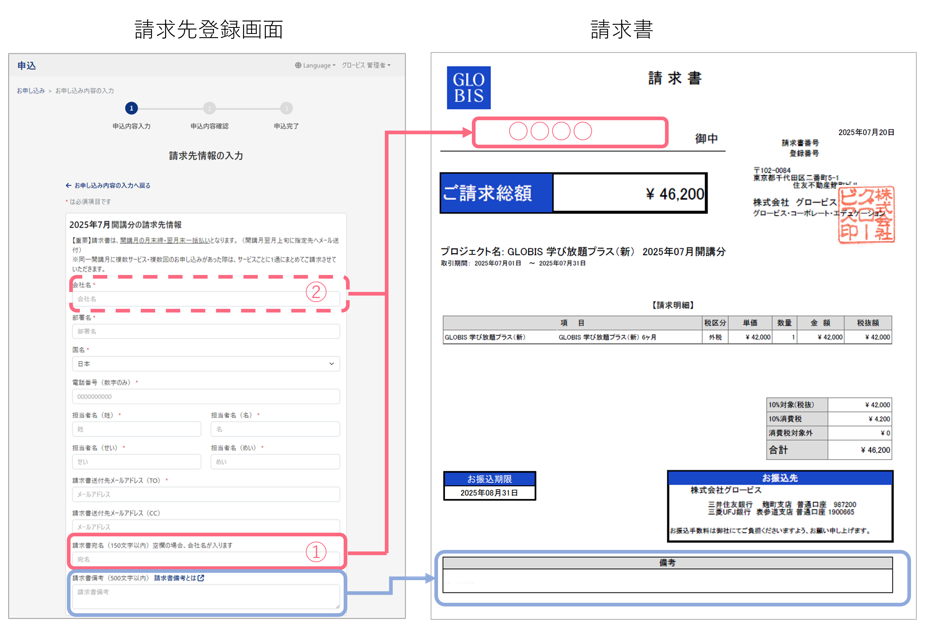Click the 担当者名 (めい) input
930x630 pixels.
[x=275, y=462]
